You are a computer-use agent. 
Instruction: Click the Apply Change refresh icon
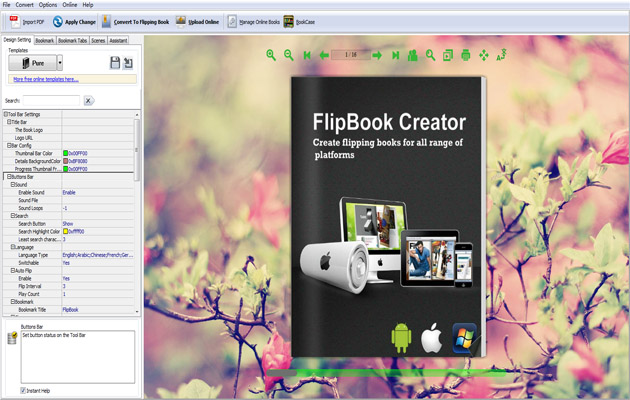57,22
